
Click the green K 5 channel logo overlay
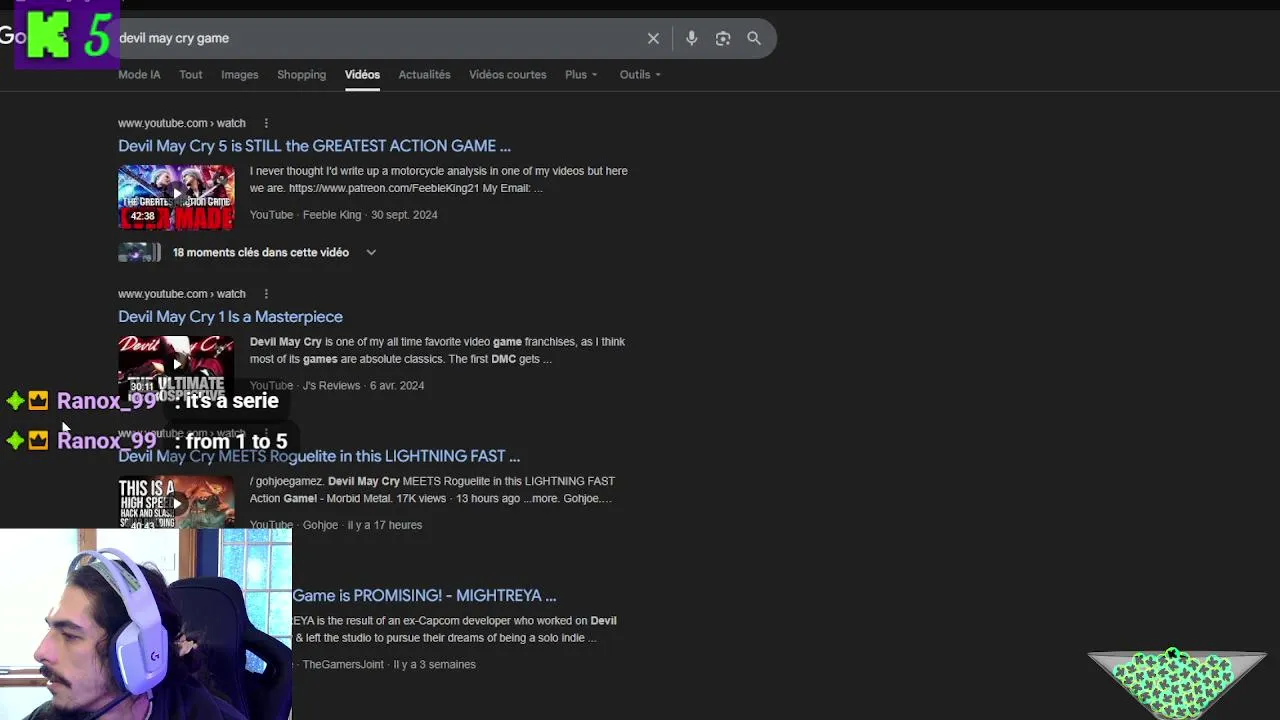point(67,35)
